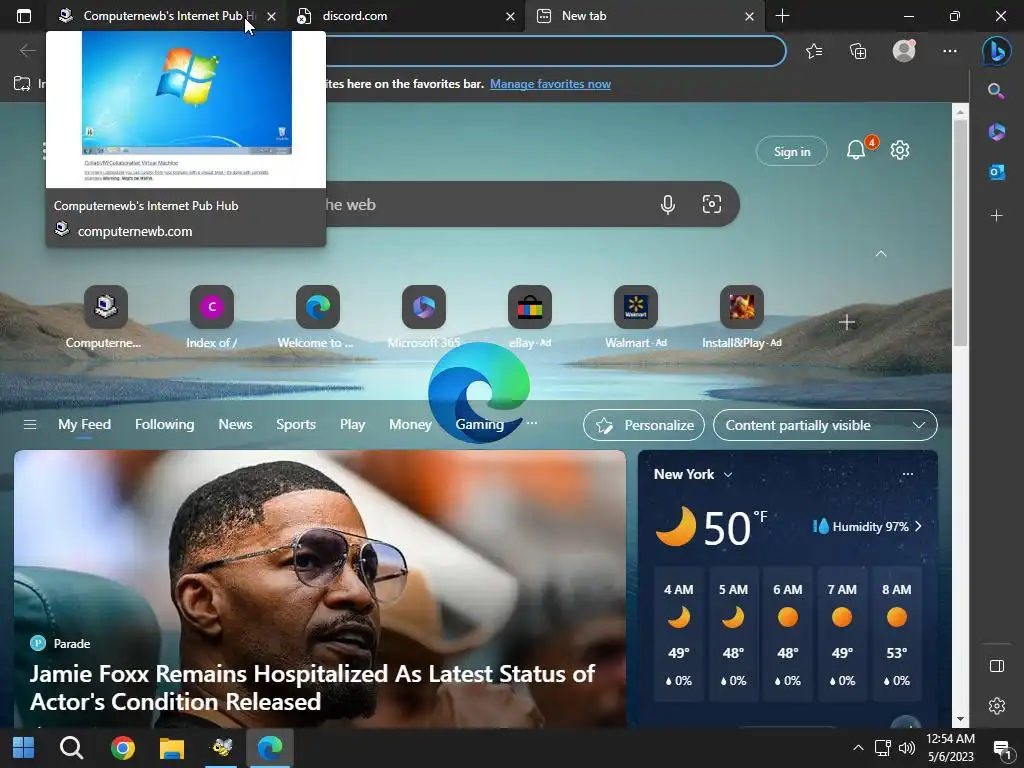Change weather location New York dropdown

click(693, 475)
